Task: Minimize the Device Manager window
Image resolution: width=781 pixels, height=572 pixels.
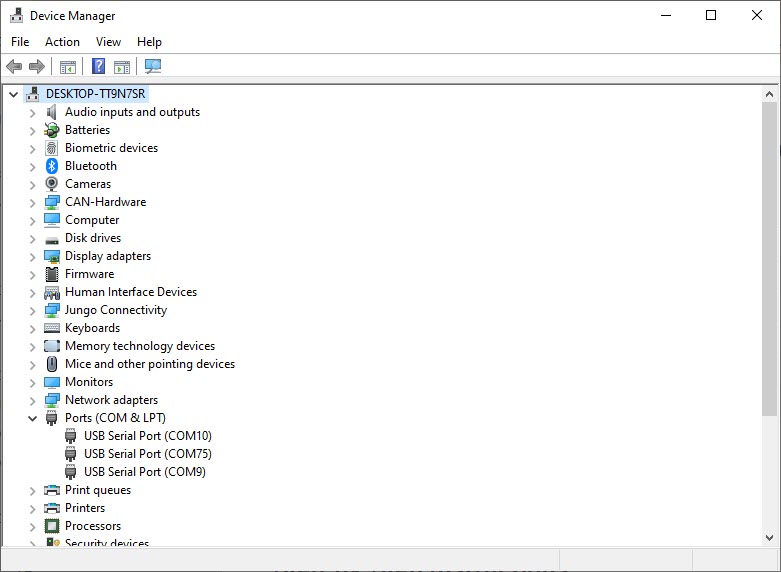Action: (x=666, y=15)
